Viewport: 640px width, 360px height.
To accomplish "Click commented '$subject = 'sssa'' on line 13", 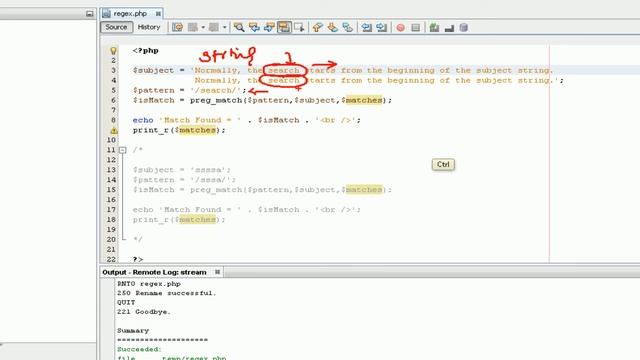I will pos(182,170).
